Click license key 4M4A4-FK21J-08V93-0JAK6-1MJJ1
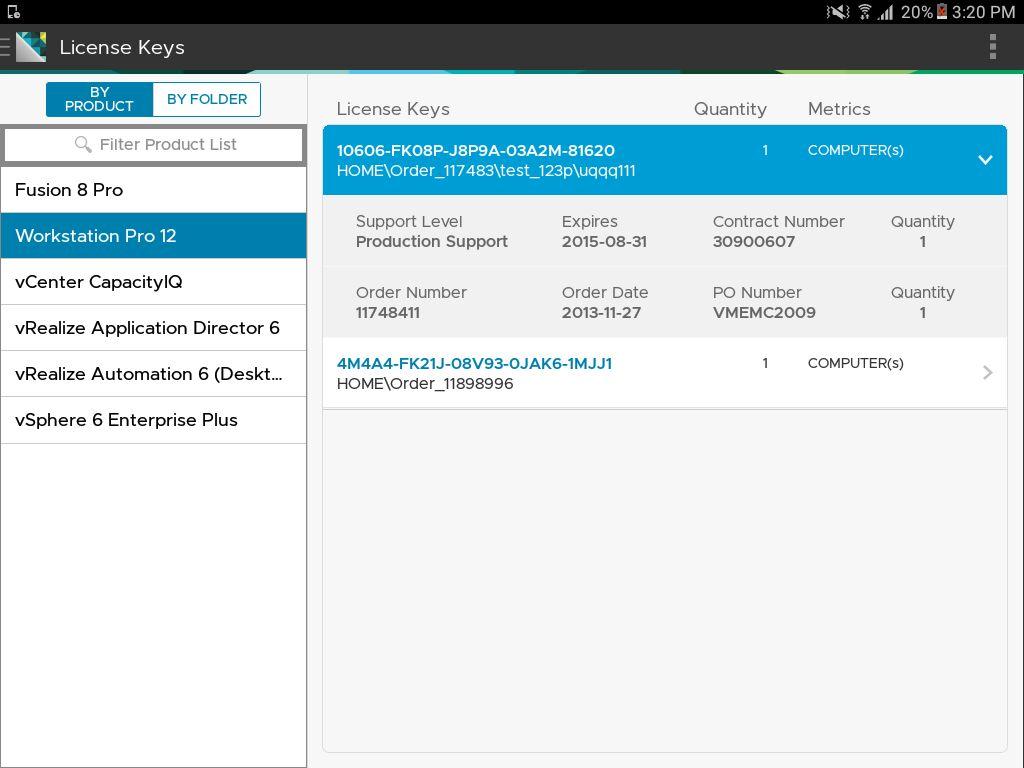Viewport: 1024px width, 768px height. pyautogui.click(x=474, y=363)
